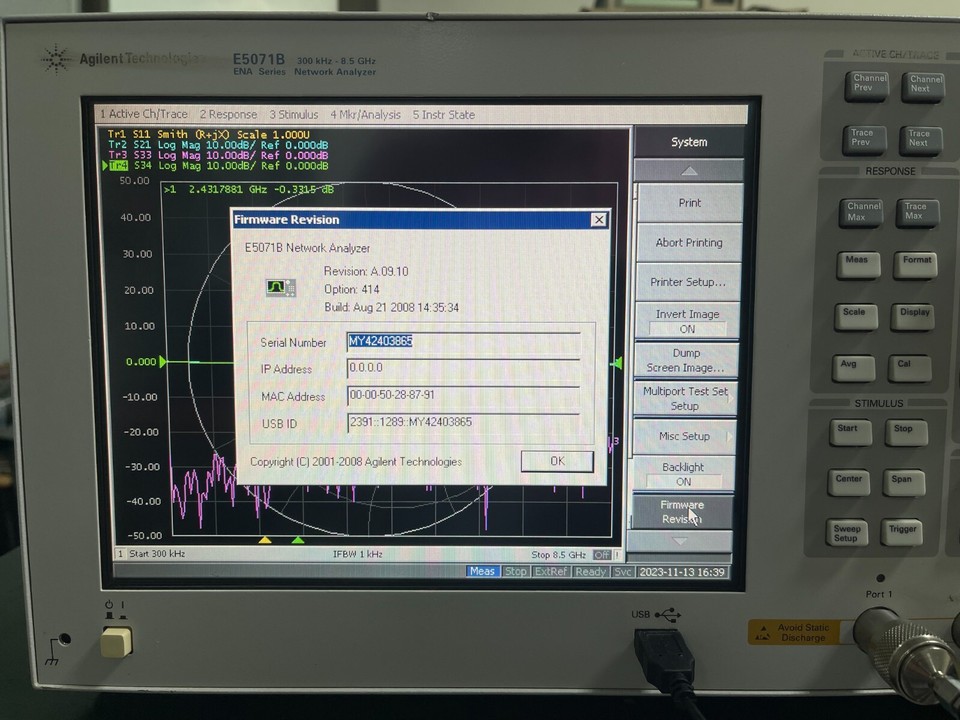
Task: Click the Svc indicator on the status bar
Action: coord(625,571)
